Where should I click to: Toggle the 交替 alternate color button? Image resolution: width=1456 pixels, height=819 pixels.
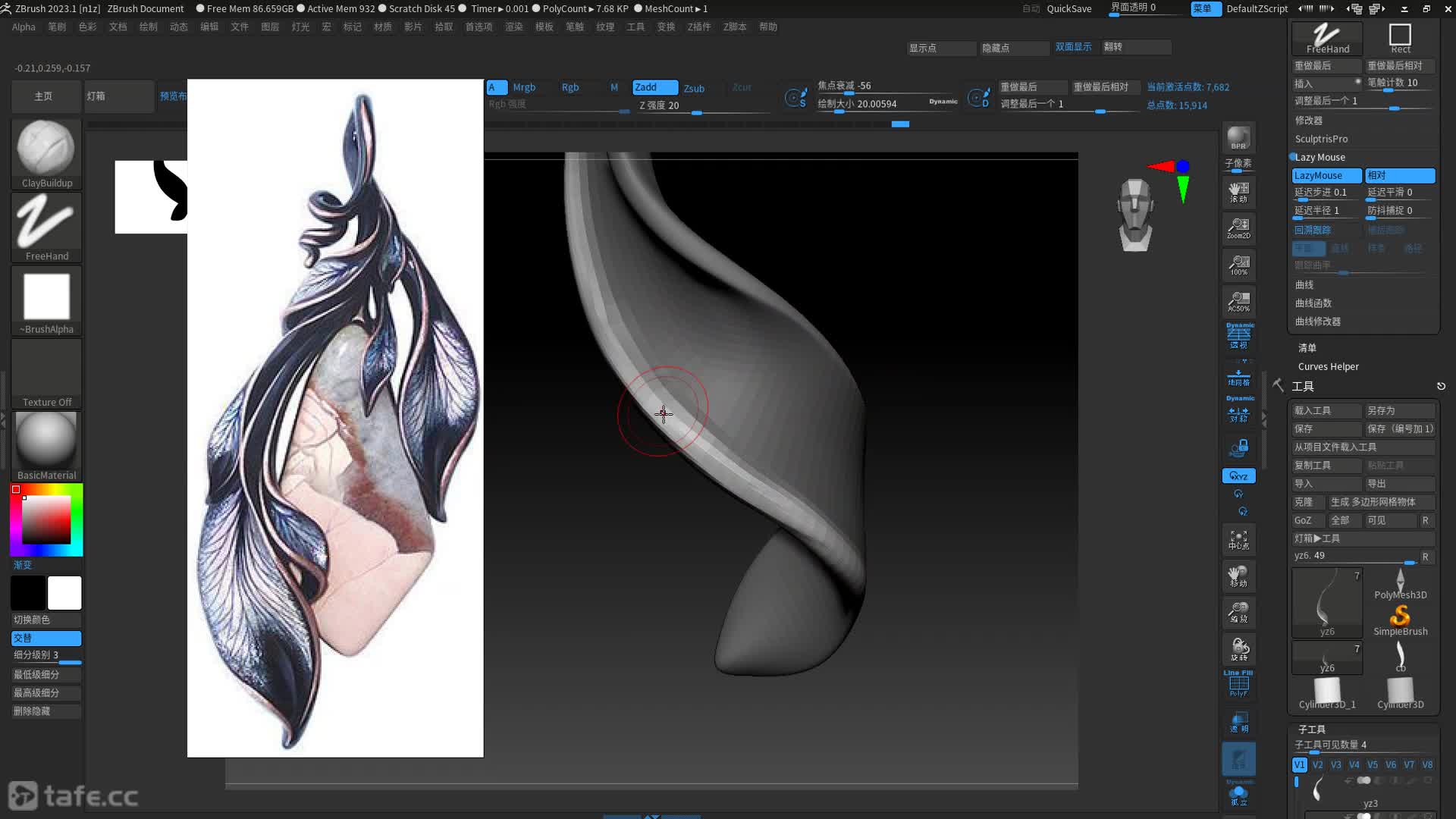pos(46,638)
